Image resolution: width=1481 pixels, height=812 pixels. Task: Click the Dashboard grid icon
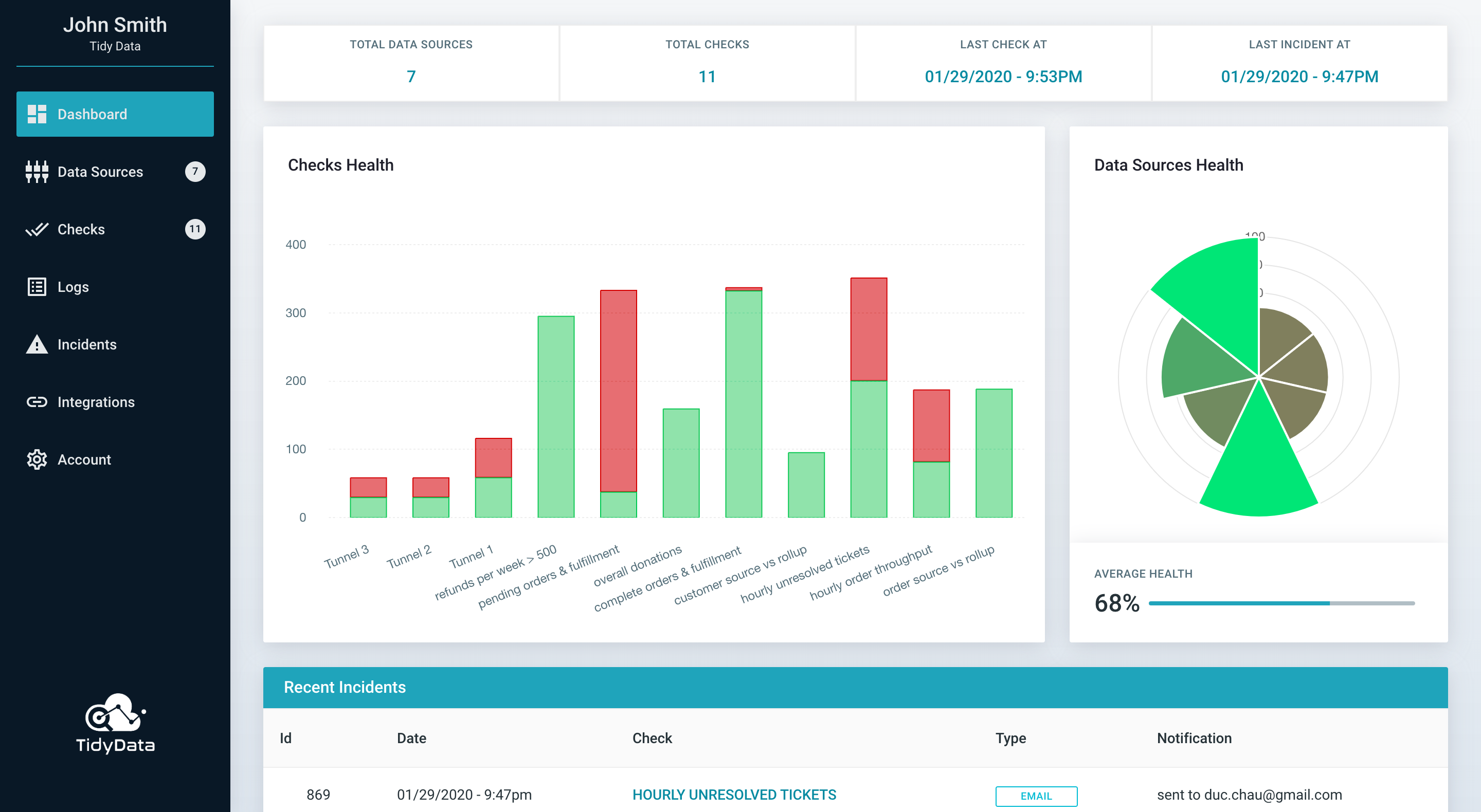pos(37,114)
